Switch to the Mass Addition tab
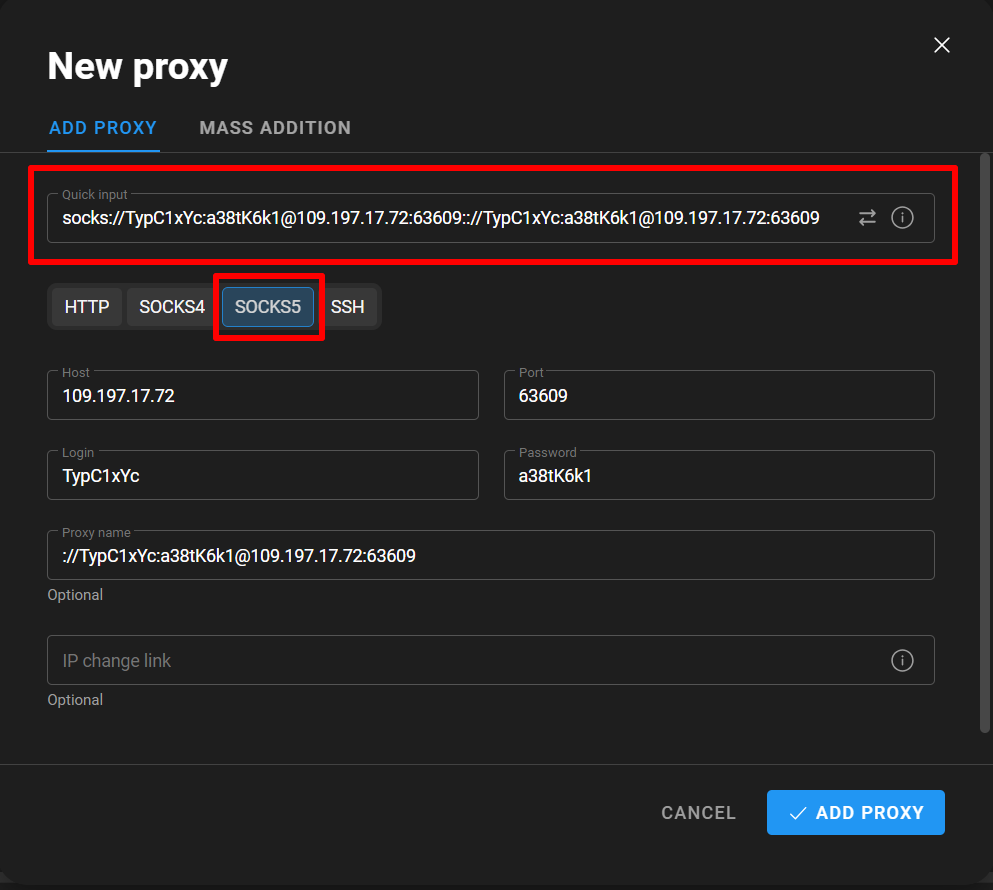This screenshot has width=993, height=890. point(275,128)
